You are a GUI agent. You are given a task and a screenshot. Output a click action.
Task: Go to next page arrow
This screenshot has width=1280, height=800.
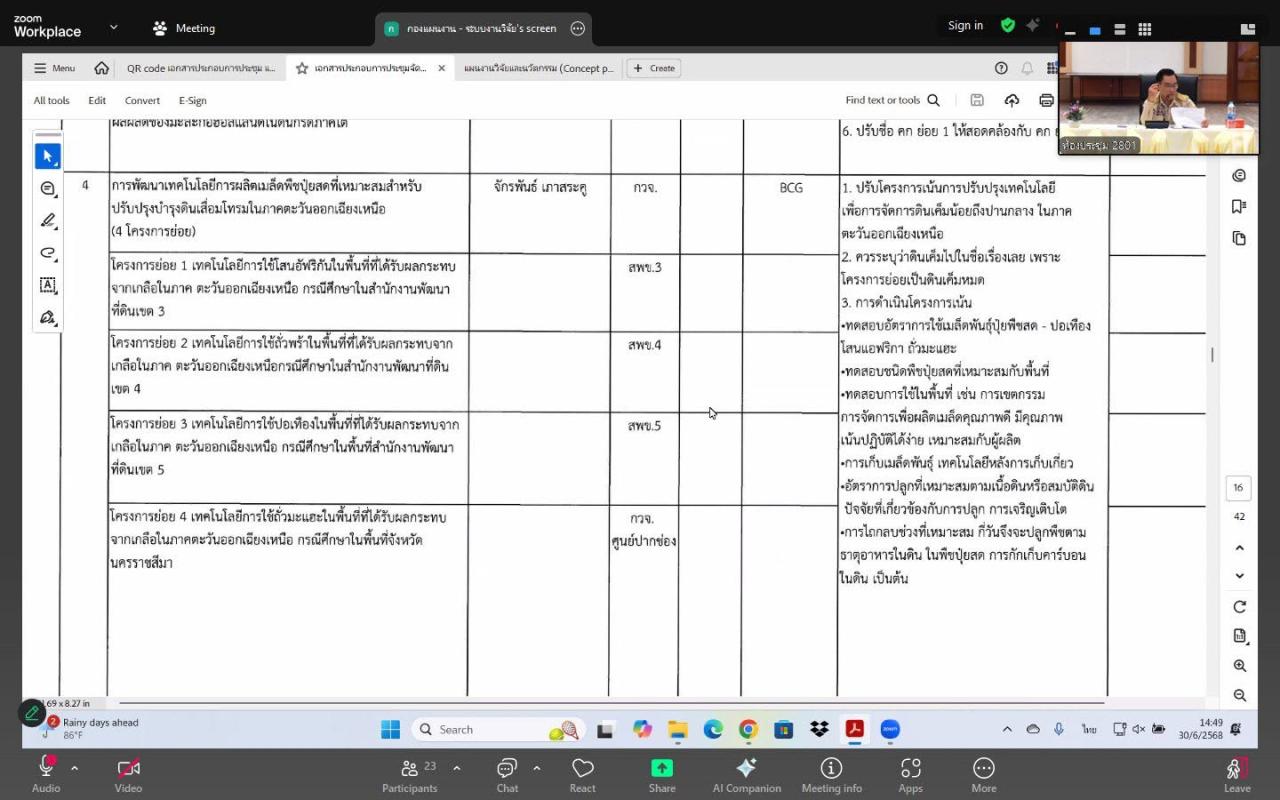tap(1239, 576)
